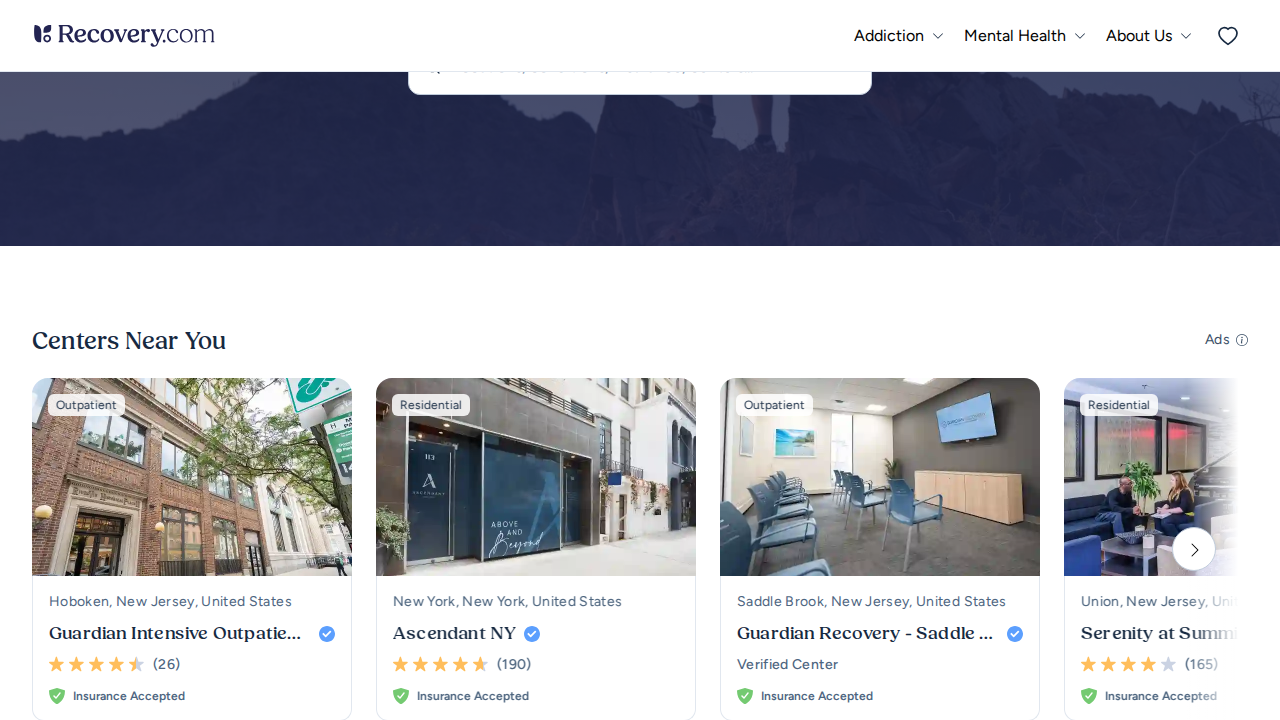The height and width of the screenshot is (720, 1280).
Task: Click Insurance Accepted text on Ascendant NY card
Action: 473,696
